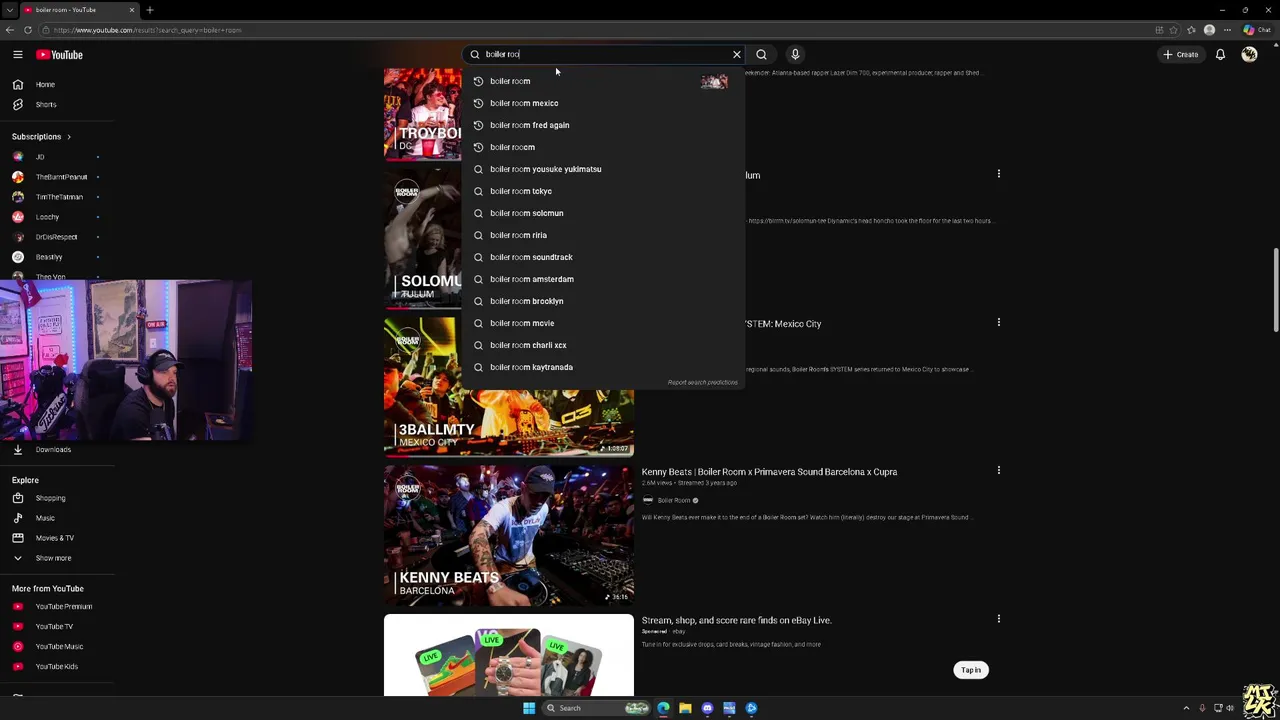Viewport: 1280px width, 720px height.
Task: Open Kenny Beats Boiler Room video title
Action: pyautogui.click(x=769, y=472)
